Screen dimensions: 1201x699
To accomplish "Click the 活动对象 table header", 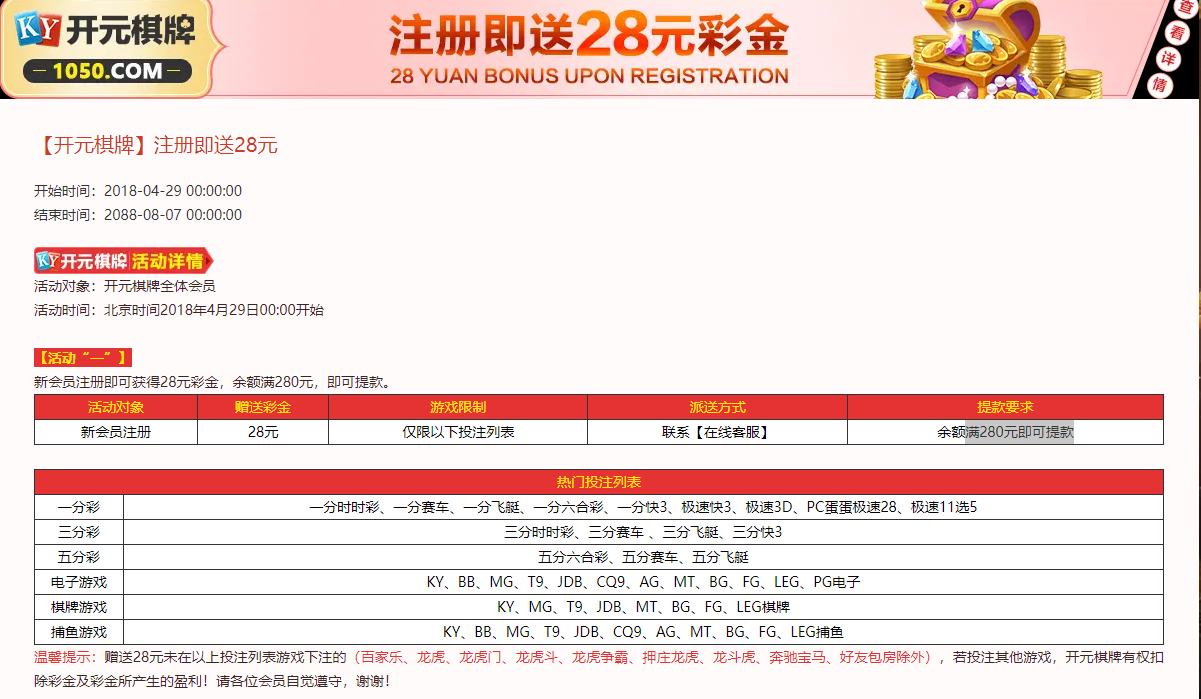I will (116, 407).
